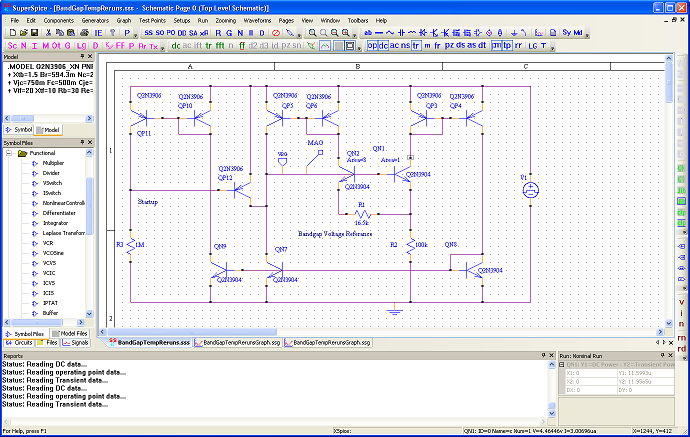Open the Components menu
The image size is (690, 437).
tap(58, 20)
